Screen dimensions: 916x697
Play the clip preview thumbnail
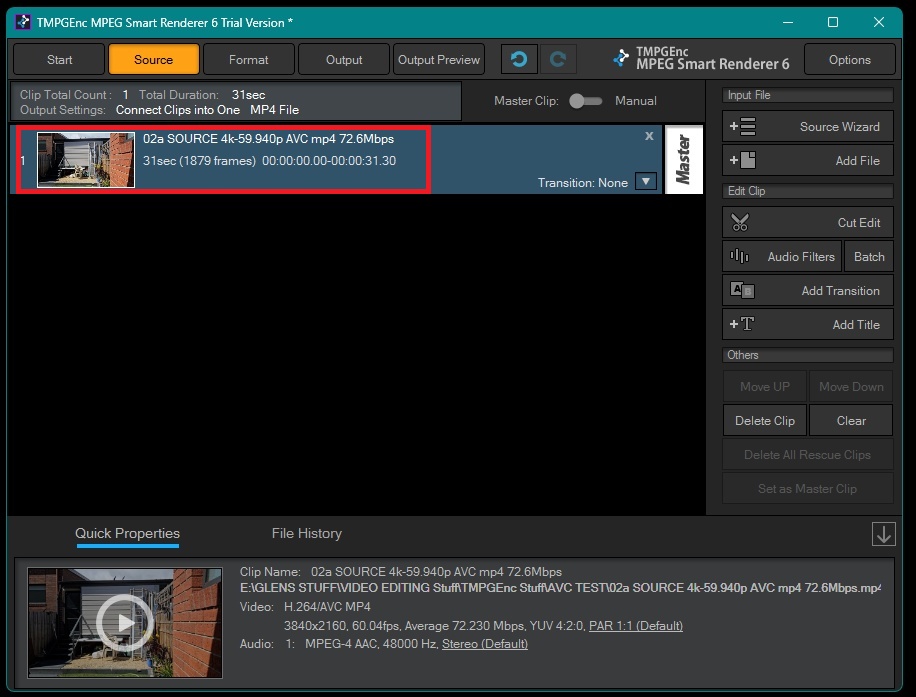tap(124, 622)
